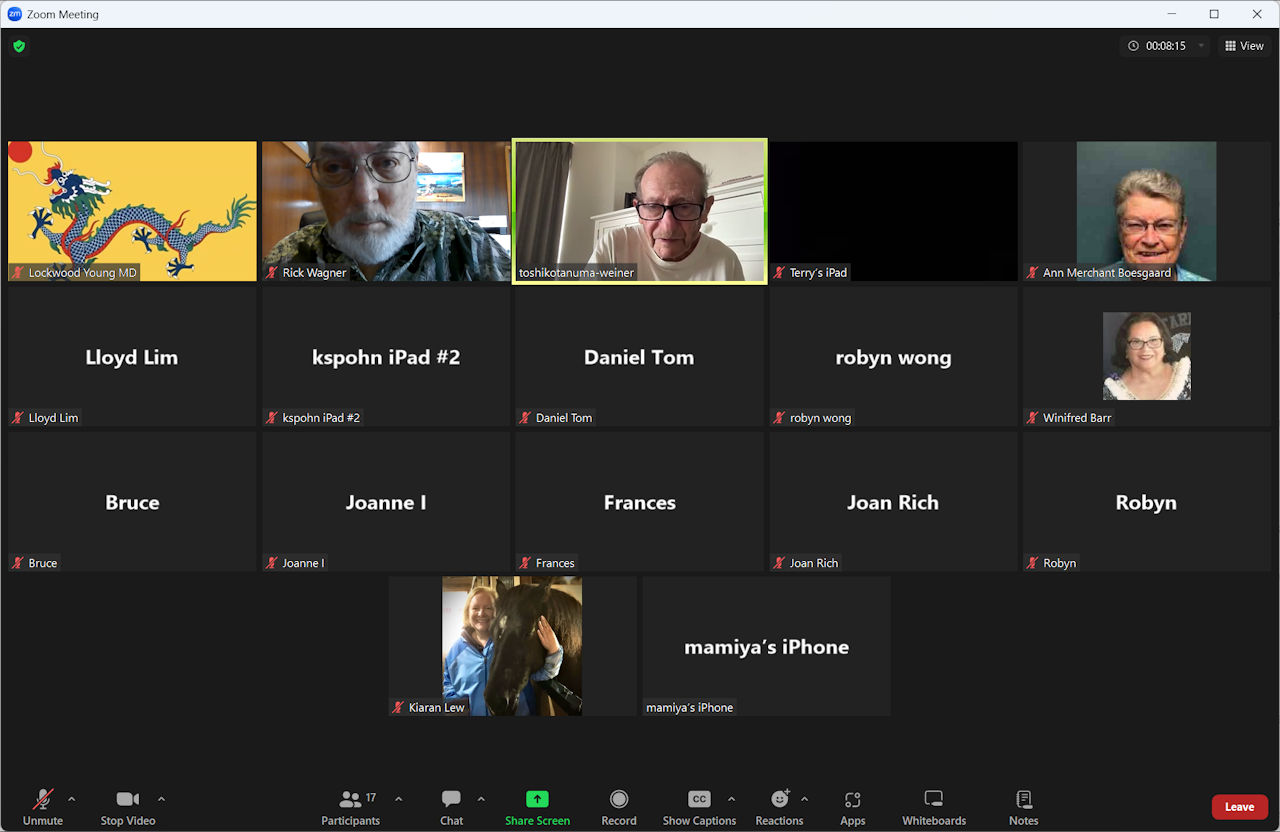The width and height of the screenshot is (1280, 832).
Task: Unmute the microphone
Action: click(x=43, y=807)
